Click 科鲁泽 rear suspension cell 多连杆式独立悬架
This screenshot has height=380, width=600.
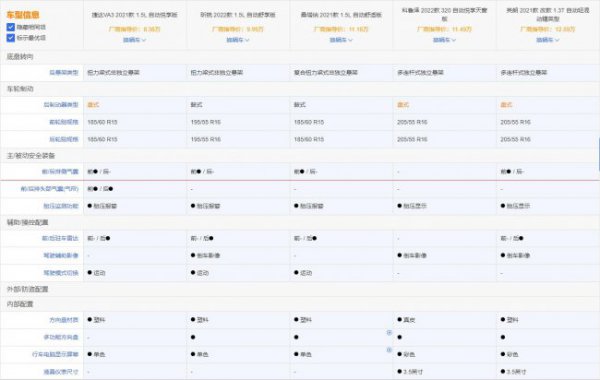click(x=420, y=72)
